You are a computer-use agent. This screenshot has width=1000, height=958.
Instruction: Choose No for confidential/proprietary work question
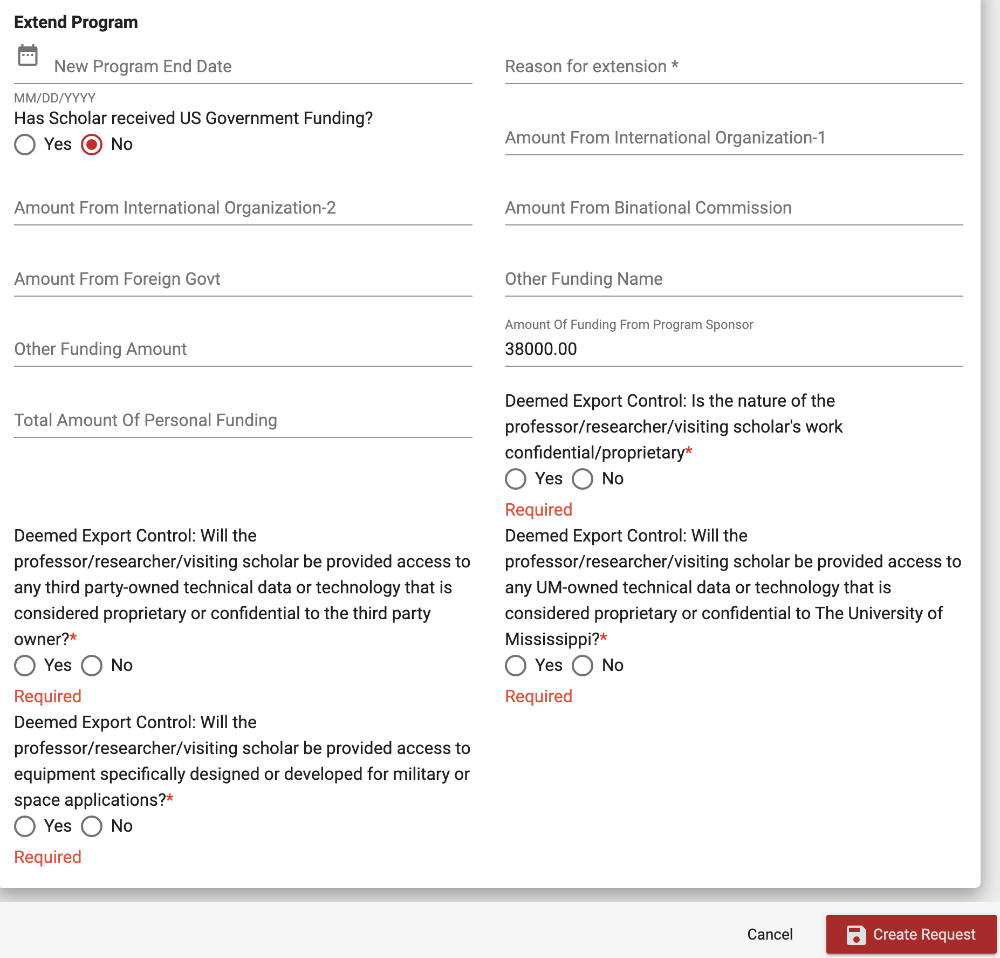click(583, 479)
